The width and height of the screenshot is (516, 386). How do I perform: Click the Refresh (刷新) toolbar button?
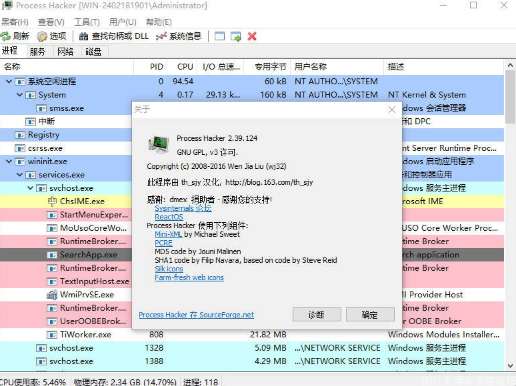(x=15, y=36)
